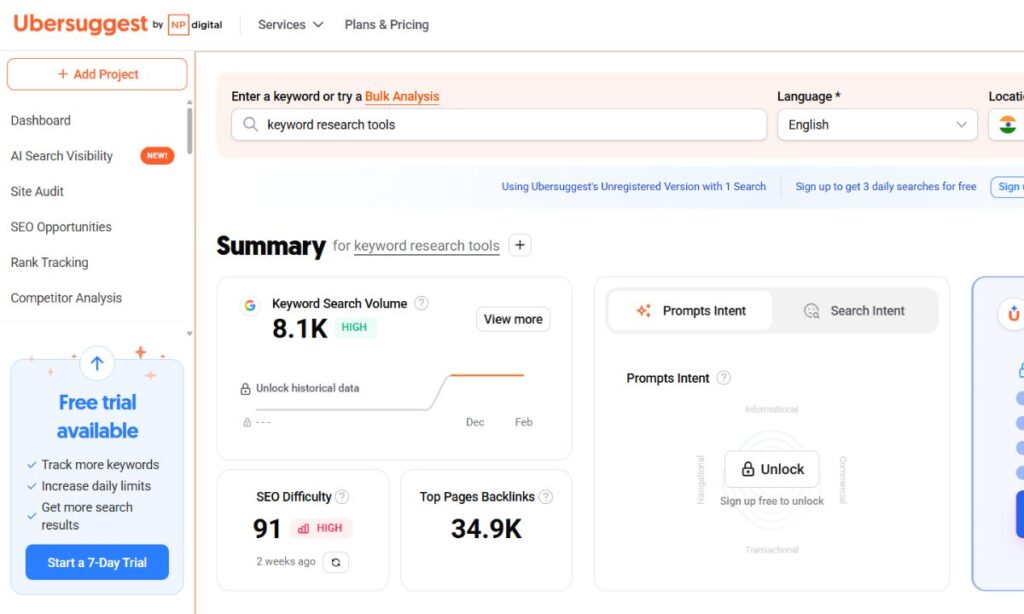1024x614 pixels.
Task: Click the circular up-arrow in the trial panel
Action: [x=97, y=364]
